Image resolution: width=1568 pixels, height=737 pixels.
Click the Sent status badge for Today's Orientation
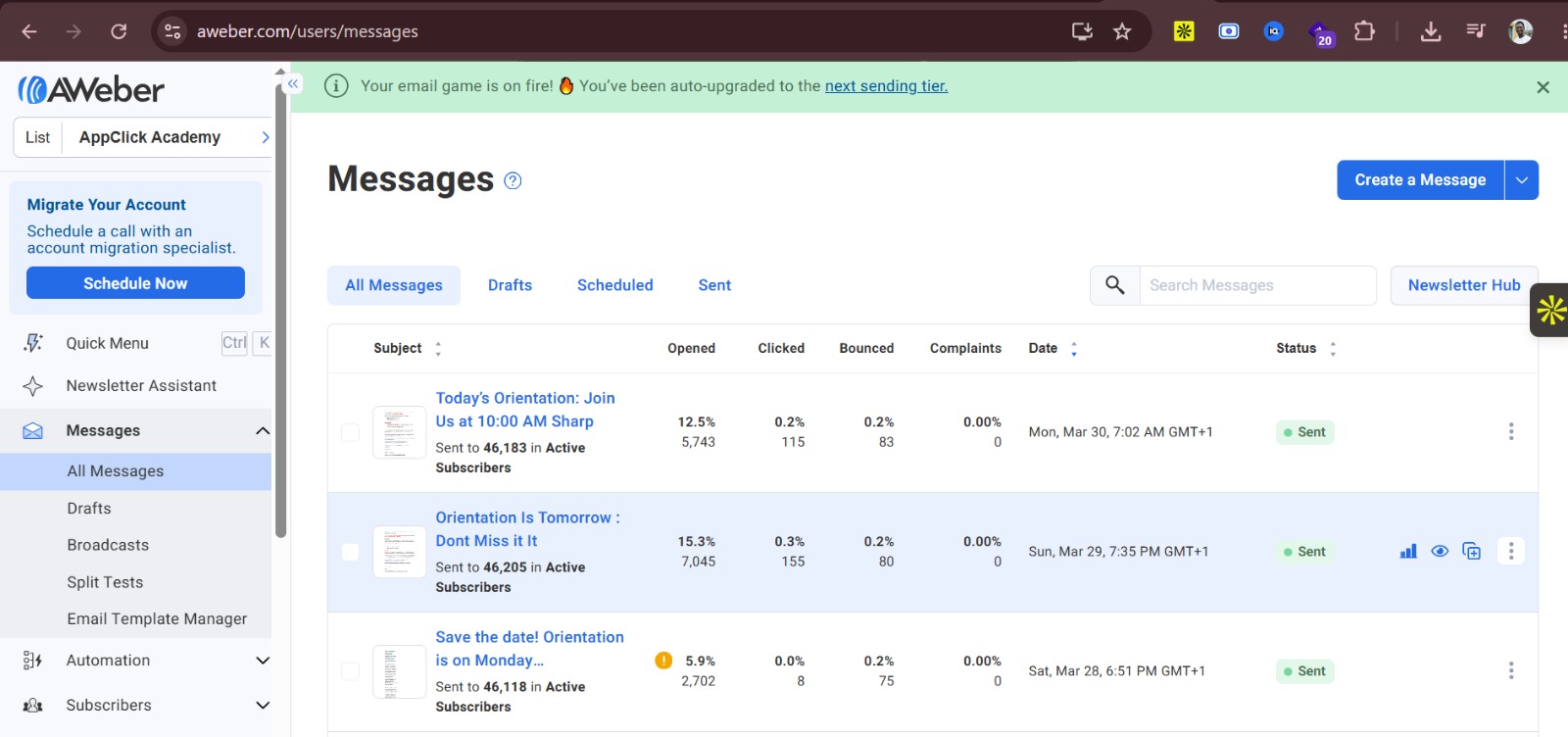tap(1304, 432)
